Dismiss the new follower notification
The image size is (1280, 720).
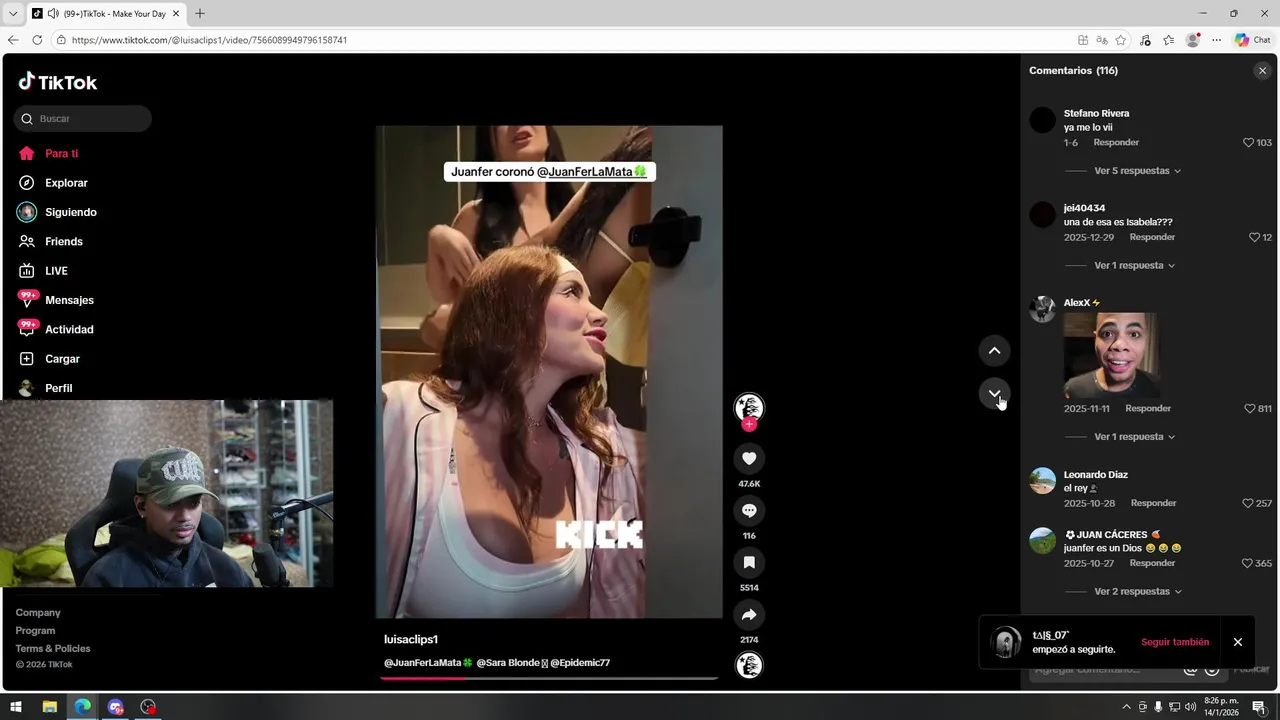pyautogui.click(x=1238, y=642)
